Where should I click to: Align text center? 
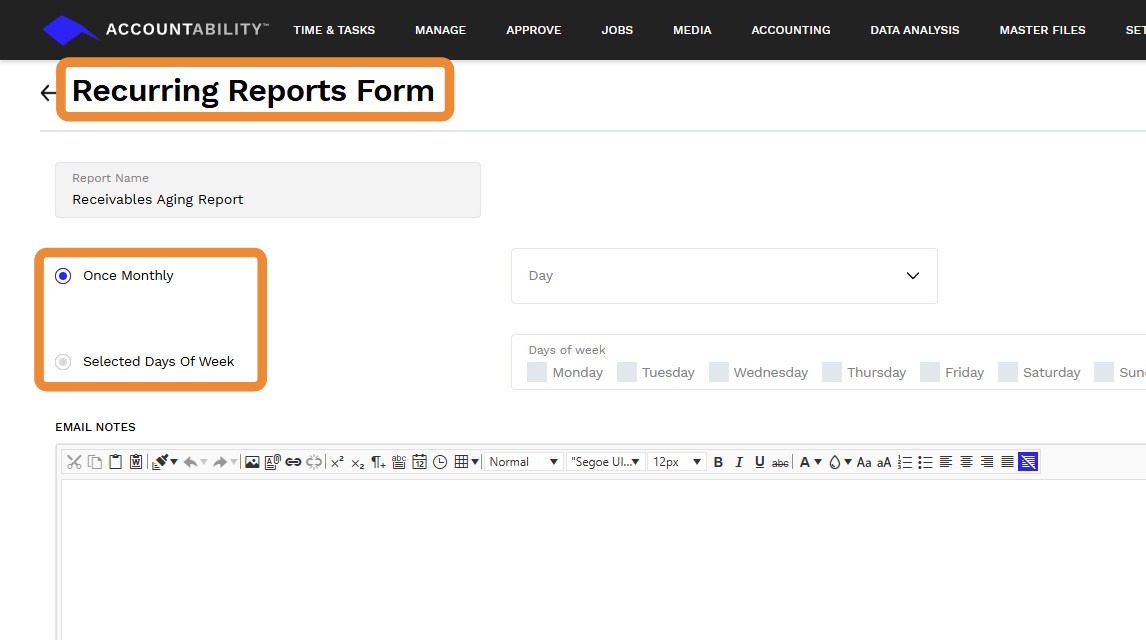click(x=966, y=462)
